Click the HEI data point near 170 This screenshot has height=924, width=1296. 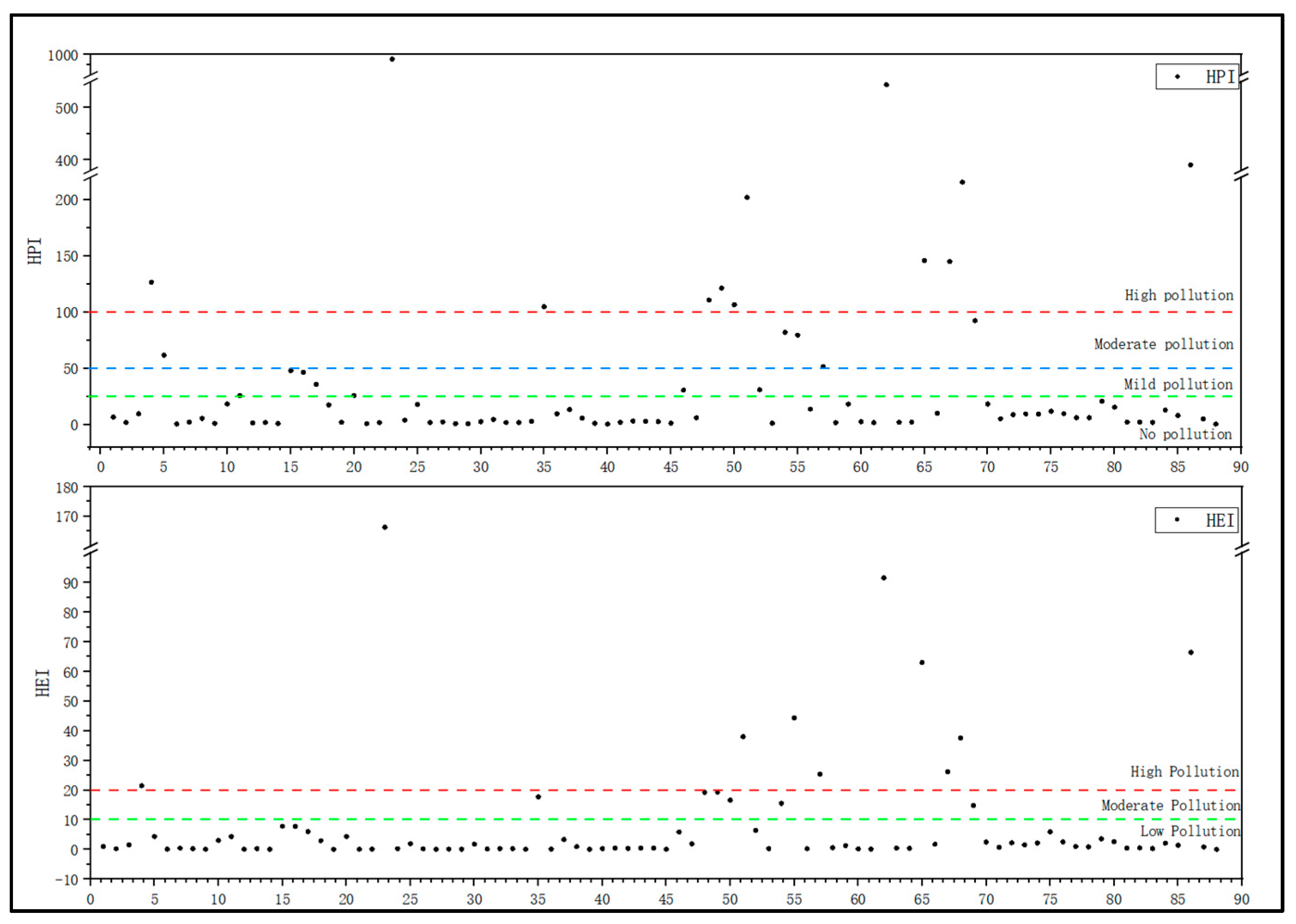coord(384,528)
